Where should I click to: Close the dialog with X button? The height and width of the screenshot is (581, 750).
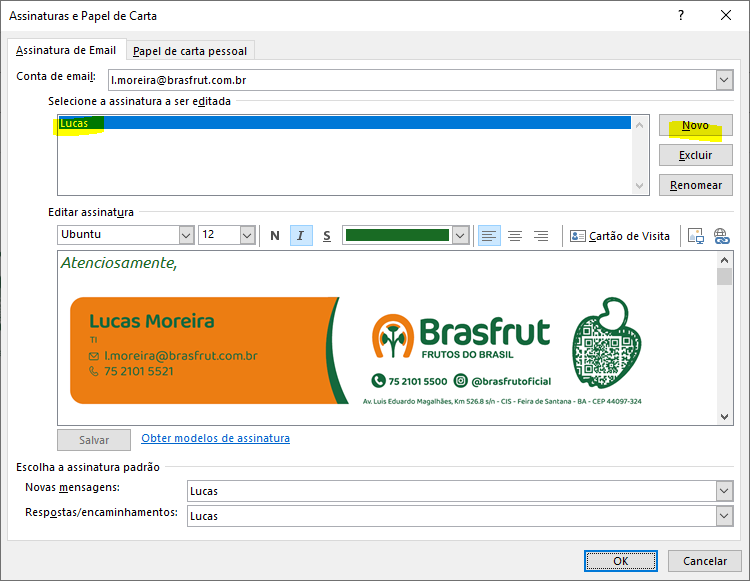[x=726, y=15]
